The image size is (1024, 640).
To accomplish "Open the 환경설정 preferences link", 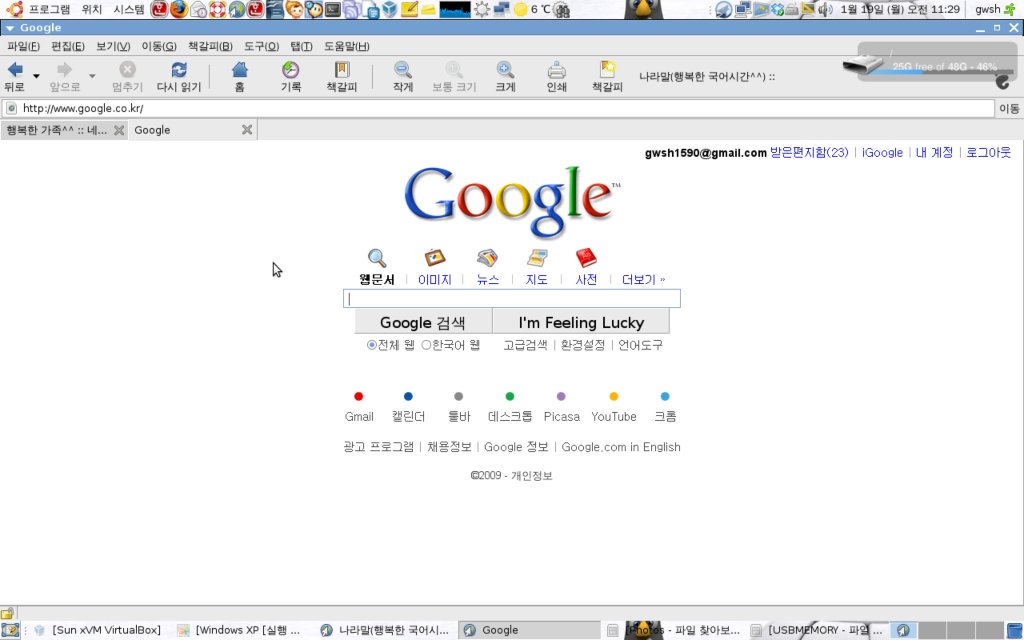I will point(583,345).
